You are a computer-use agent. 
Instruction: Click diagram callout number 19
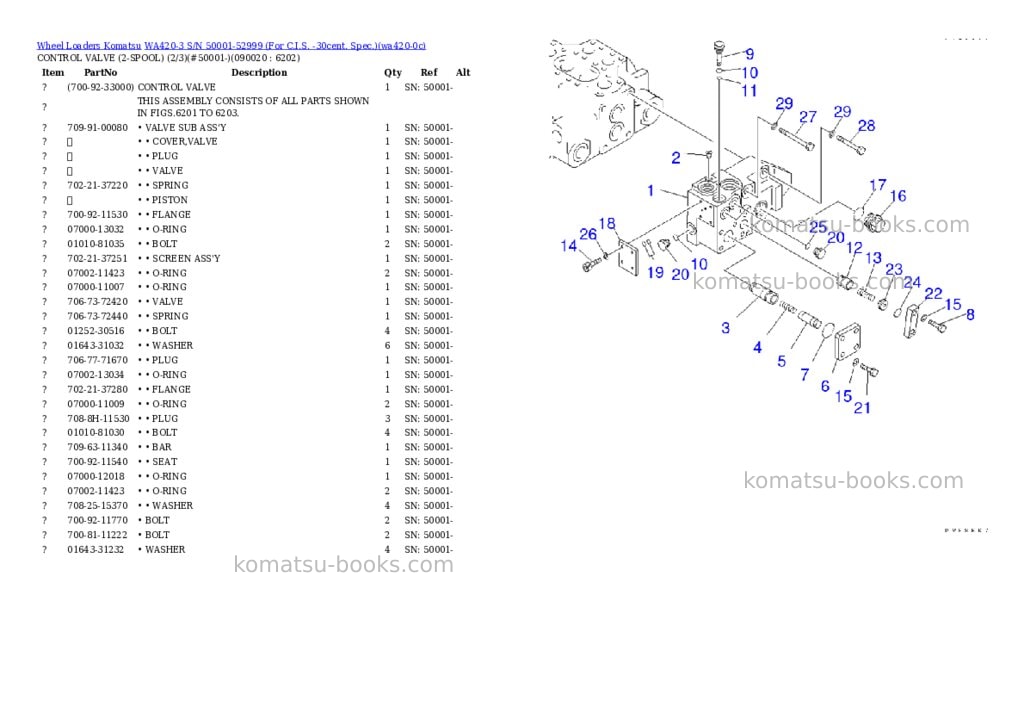coord(656,272)
